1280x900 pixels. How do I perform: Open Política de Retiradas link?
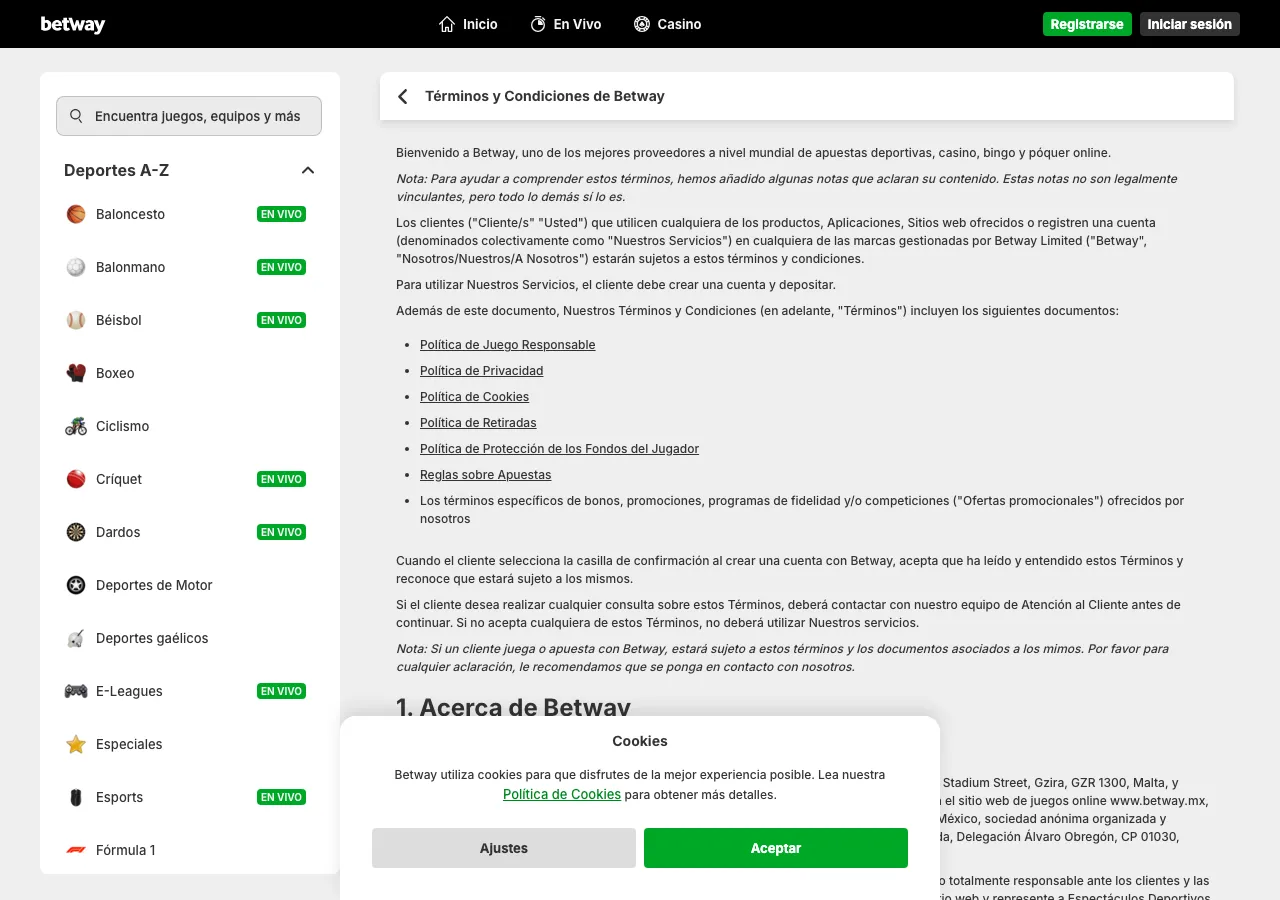pos(478,423)
